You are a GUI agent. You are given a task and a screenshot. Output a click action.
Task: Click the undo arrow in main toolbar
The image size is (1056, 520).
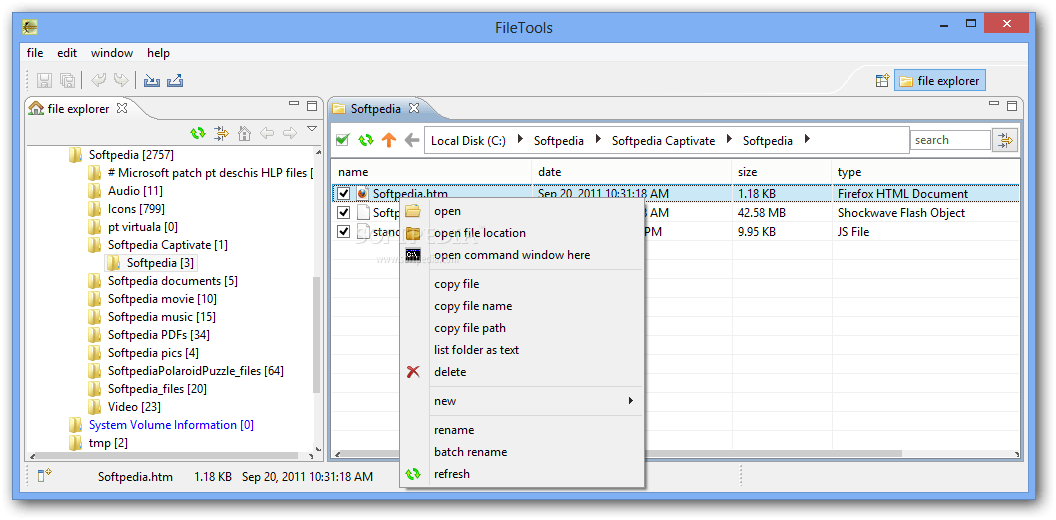pyautogui.click(x=98, y=81)
